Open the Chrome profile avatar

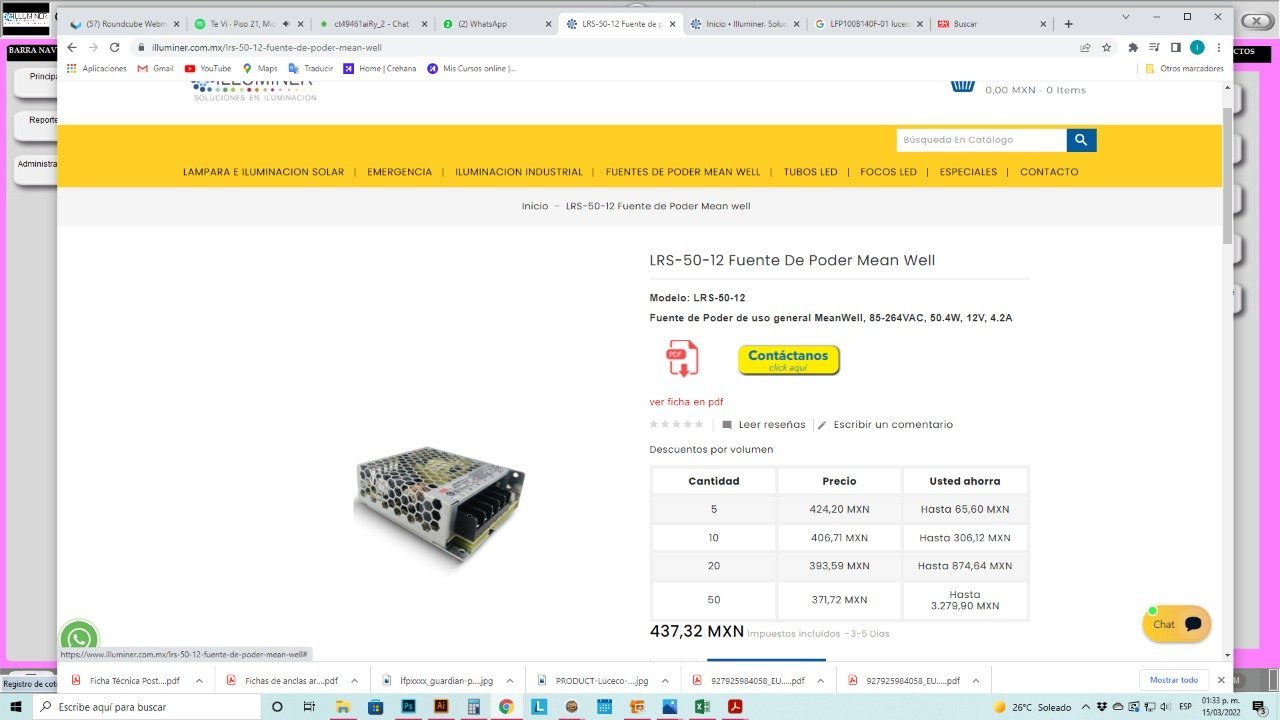click(1197, 47)
